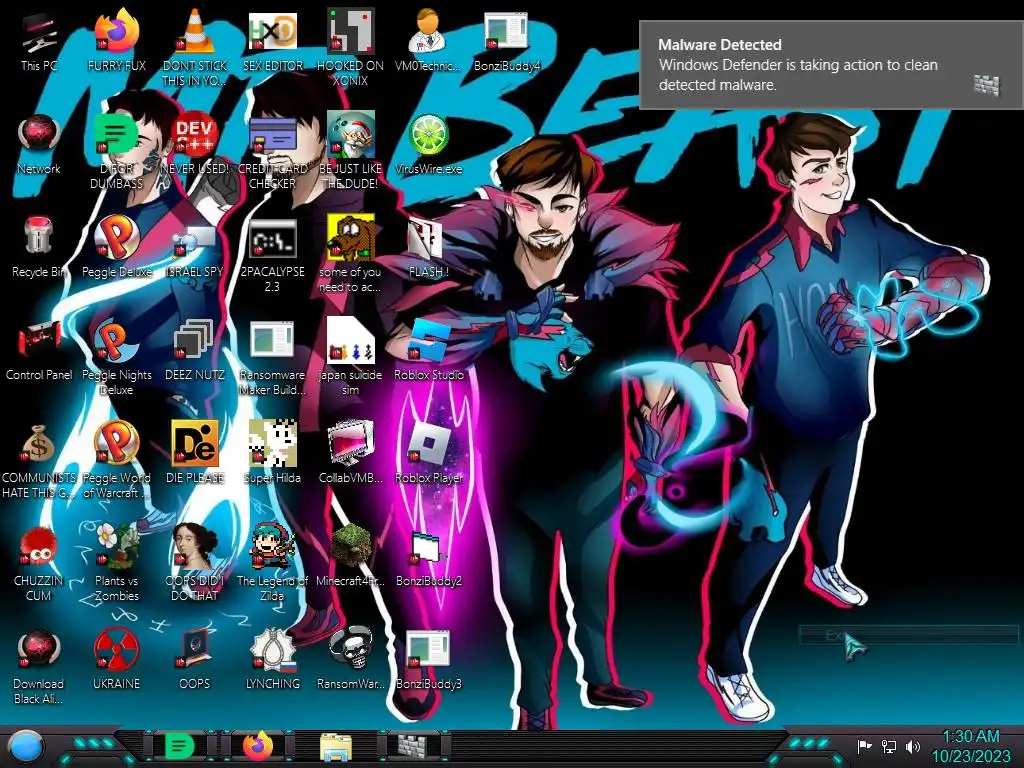Launch Firefox from the taskbar

(258, 745)
